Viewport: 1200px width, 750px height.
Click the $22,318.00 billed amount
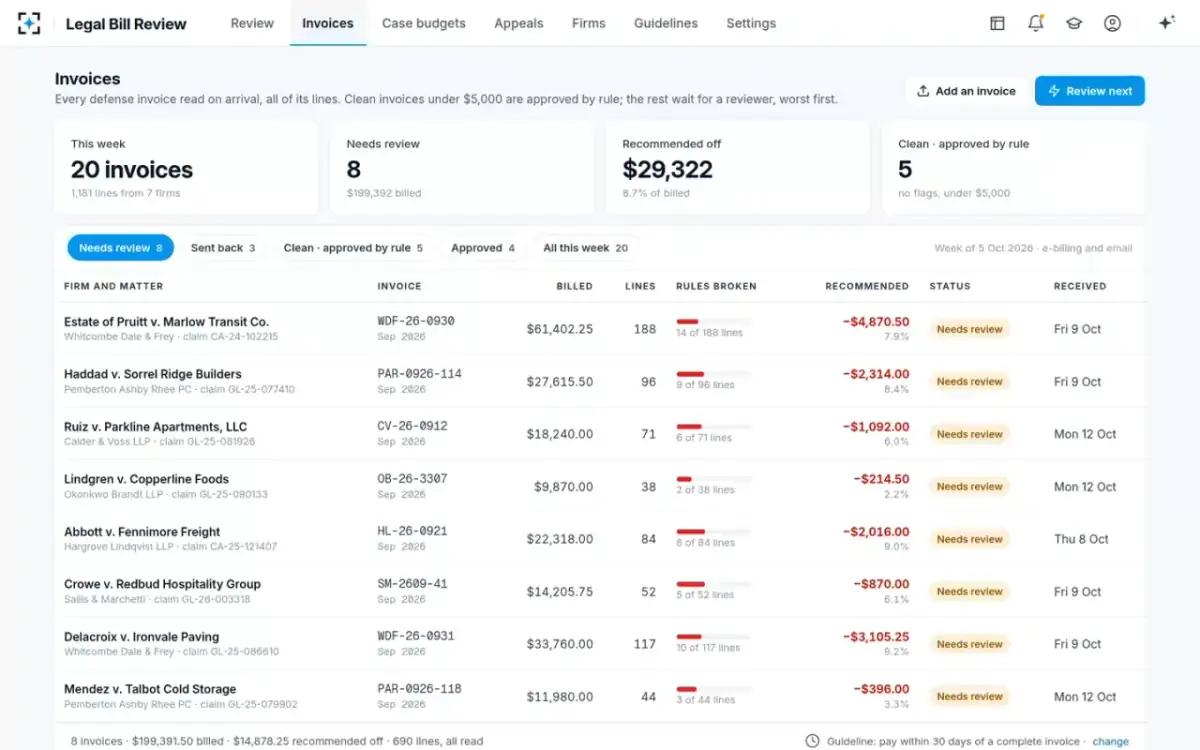560,539
